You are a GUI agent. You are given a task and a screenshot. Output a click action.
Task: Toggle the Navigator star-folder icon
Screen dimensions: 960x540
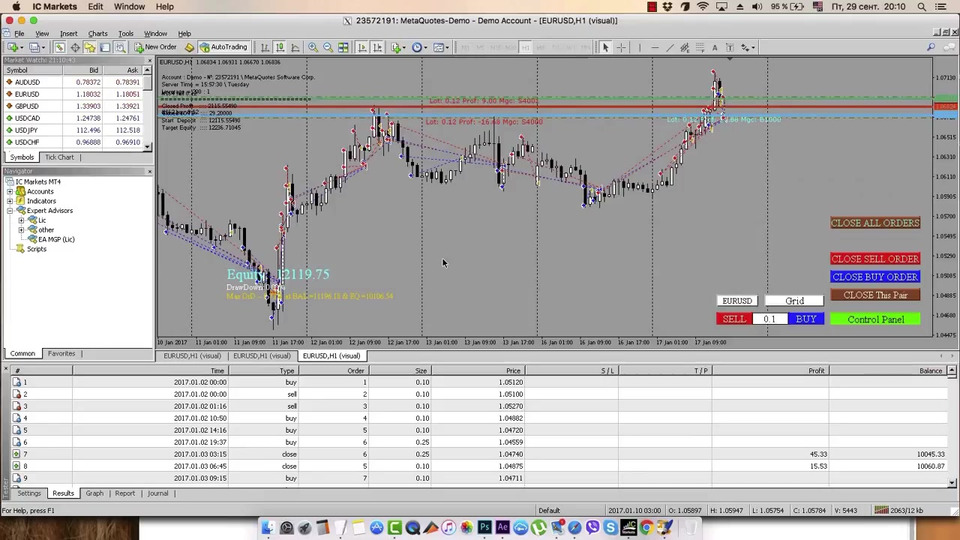90,47
